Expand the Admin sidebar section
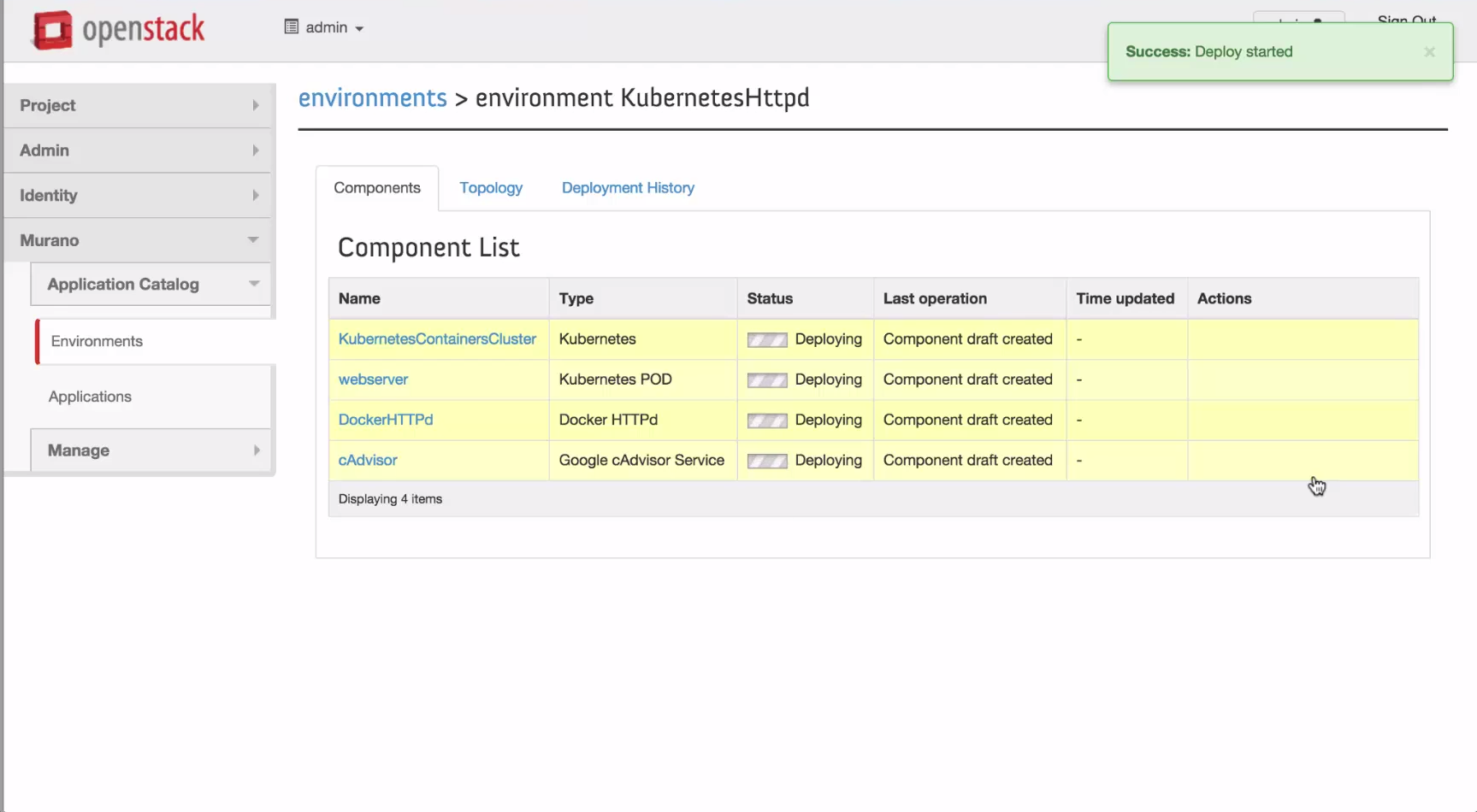The width and height of the screenshot is (1477, 812). pos(139,150)
